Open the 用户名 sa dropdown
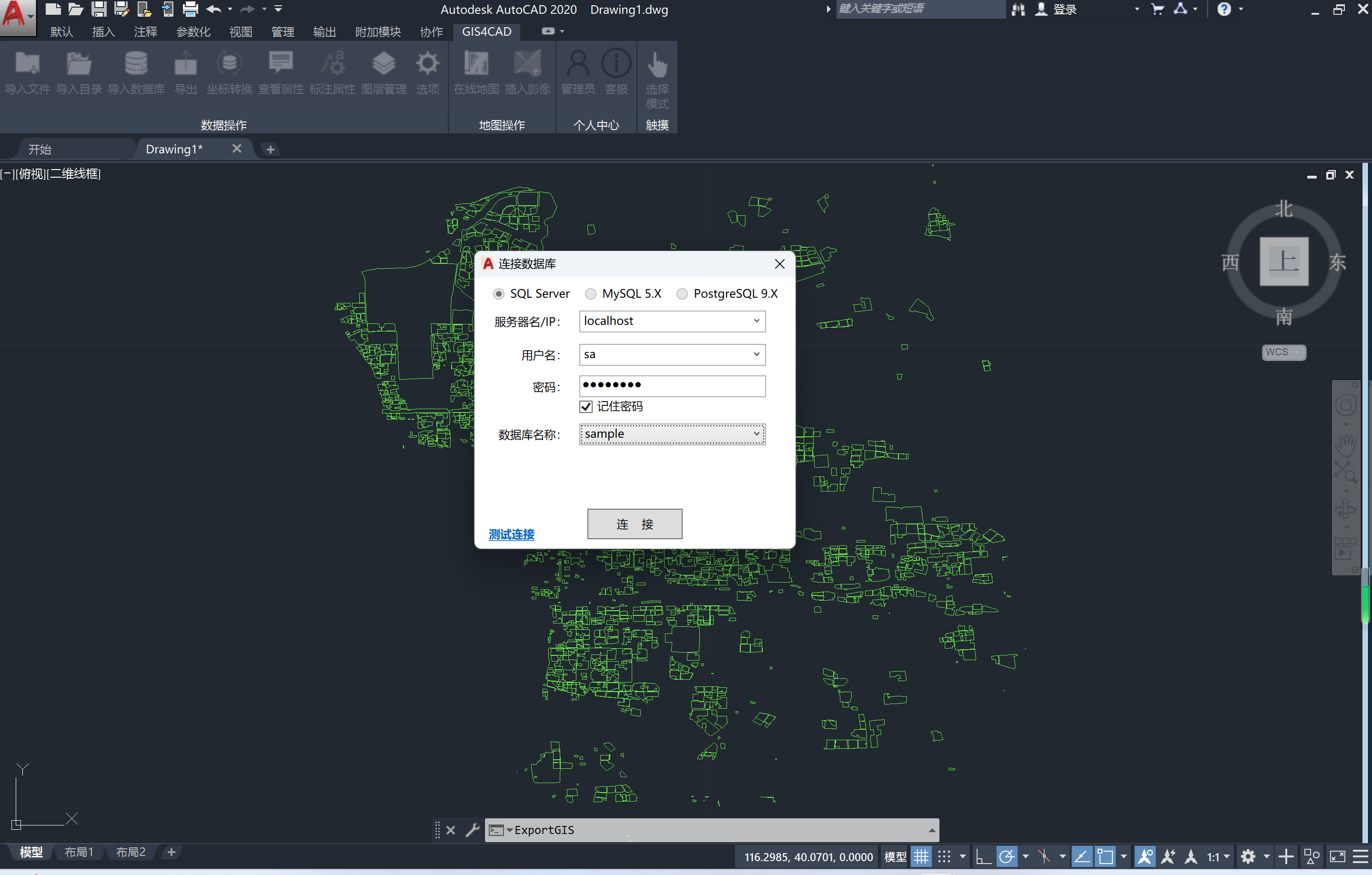 coord(756,354)
